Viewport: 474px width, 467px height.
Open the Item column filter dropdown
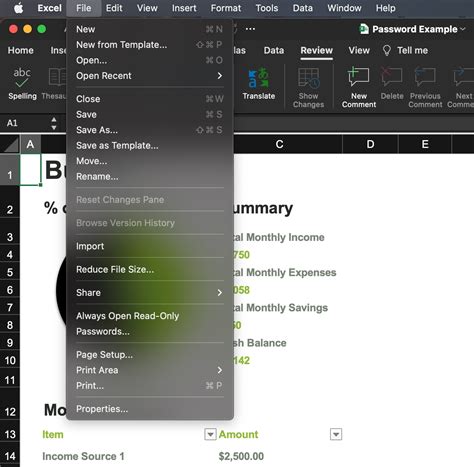click(x=210, y=434)
